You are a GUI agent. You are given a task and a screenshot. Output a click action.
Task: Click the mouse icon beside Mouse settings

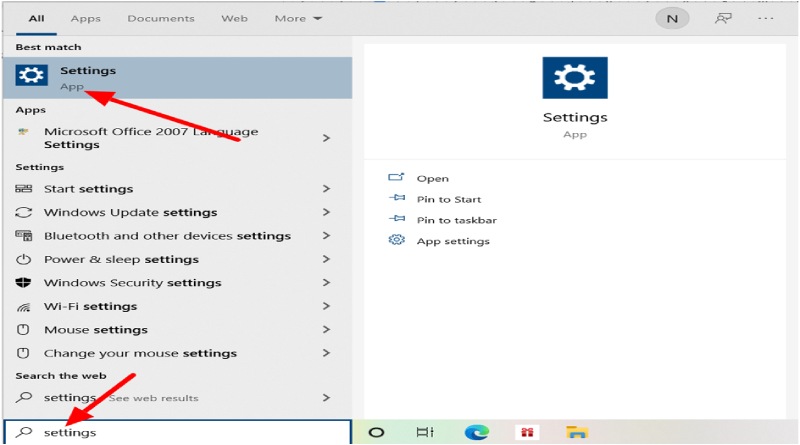tap(23, 330)
